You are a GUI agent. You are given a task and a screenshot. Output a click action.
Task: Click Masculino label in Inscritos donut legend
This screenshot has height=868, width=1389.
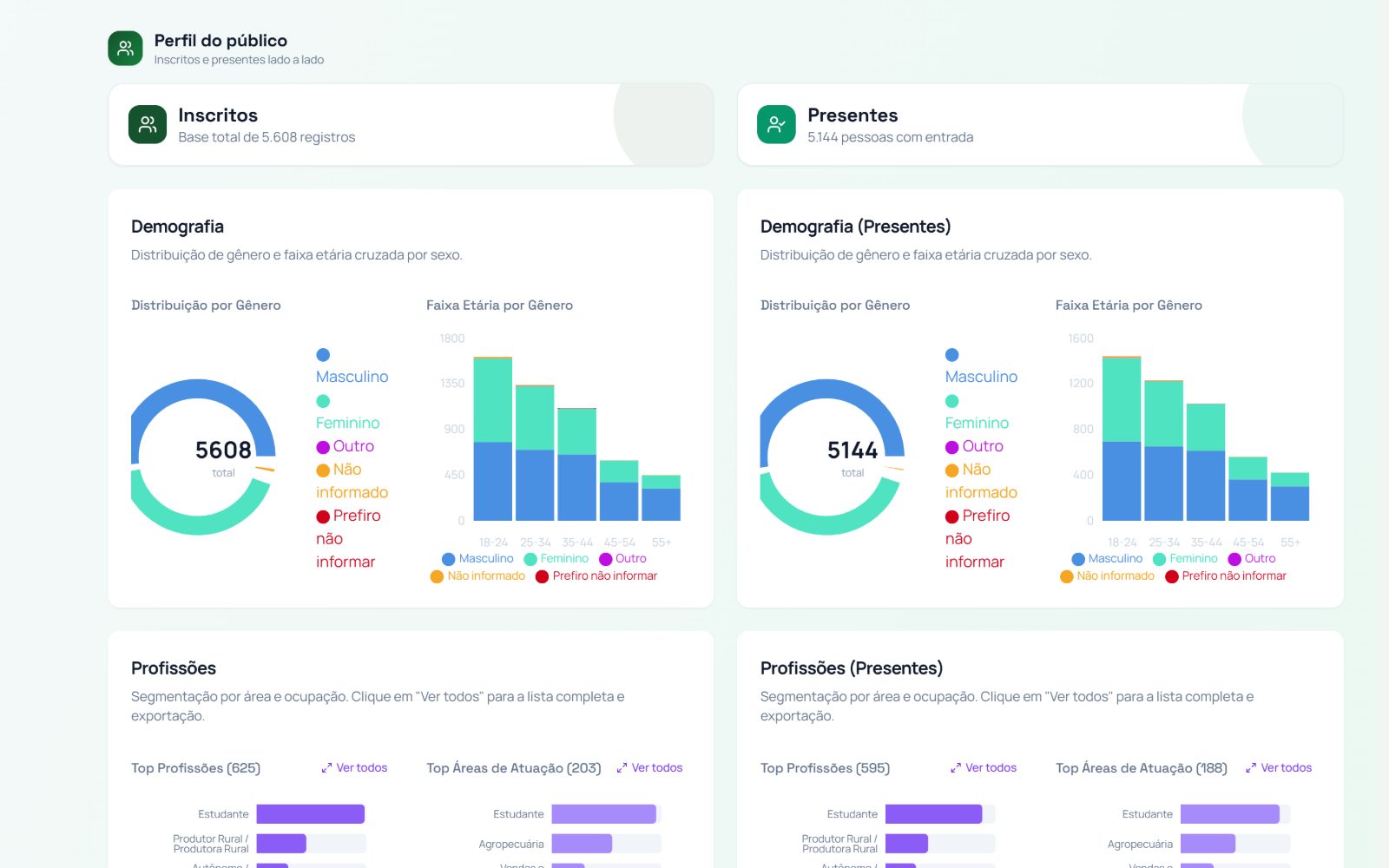click(x=352, y=377)
